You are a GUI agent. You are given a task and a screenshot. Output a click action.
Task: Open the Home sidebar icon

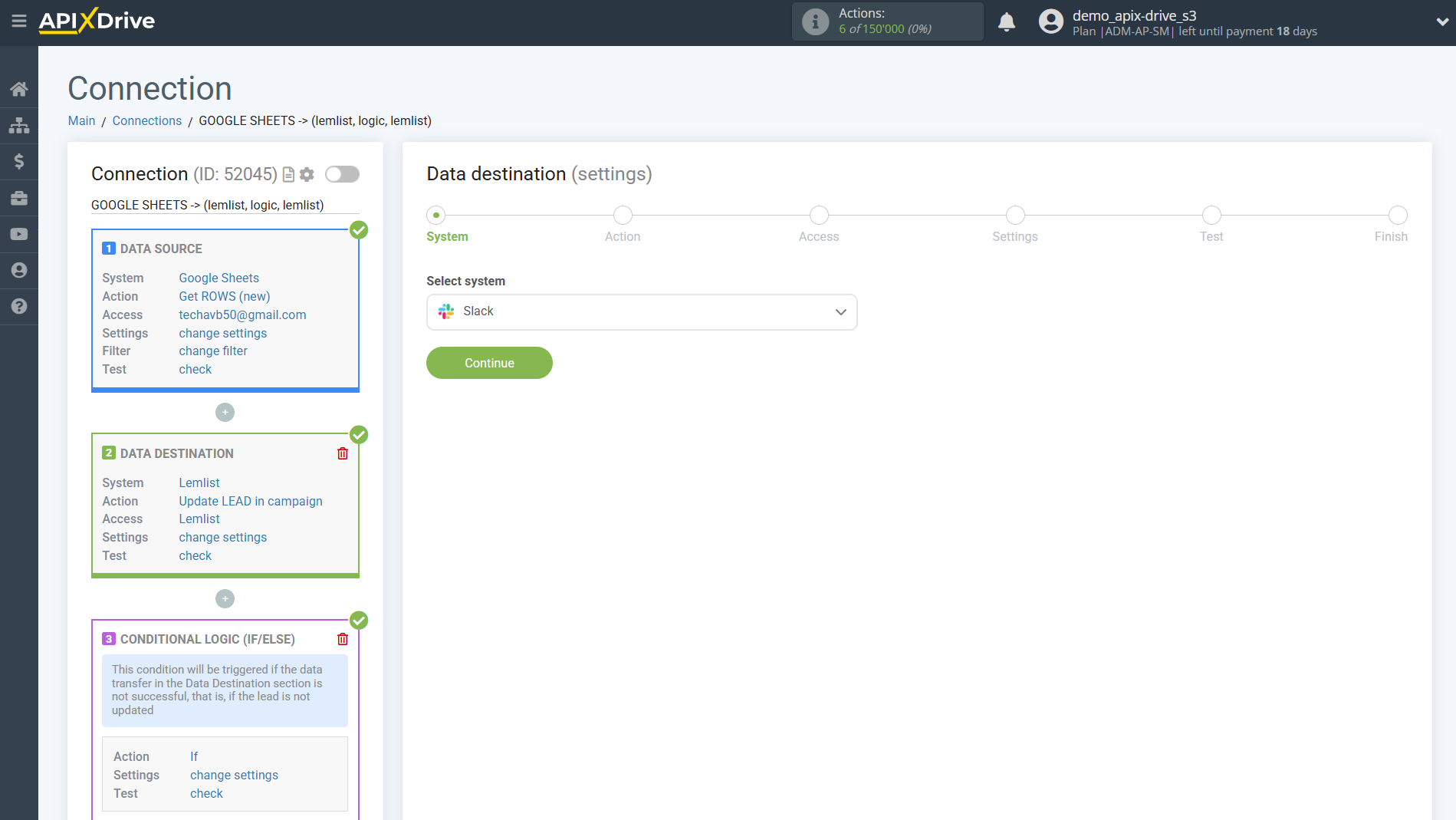pos(19,89)
